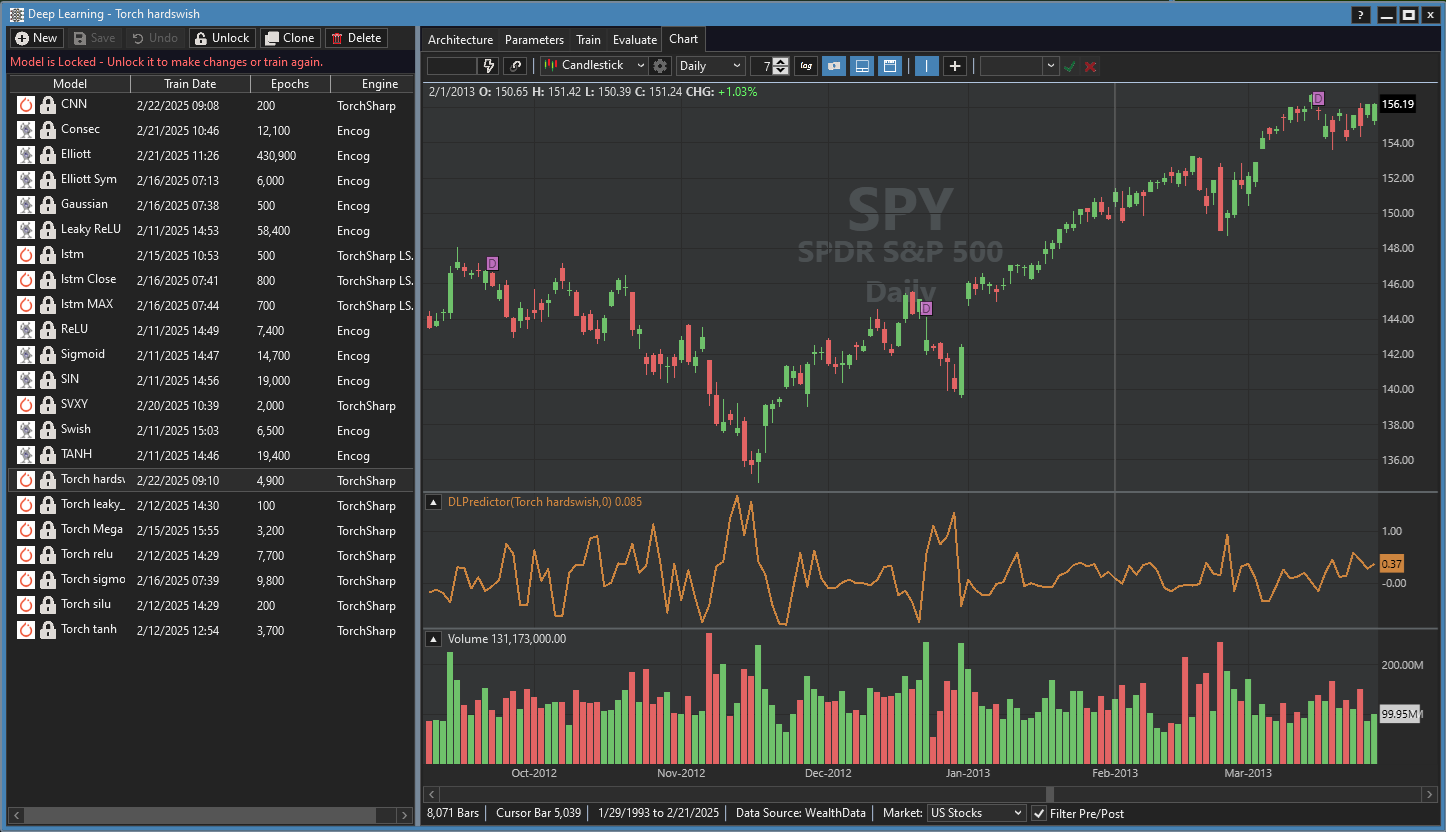This screenshot has width=1446, height=832.
Task: Open chart style settings gear
Action: coord(660,66)
